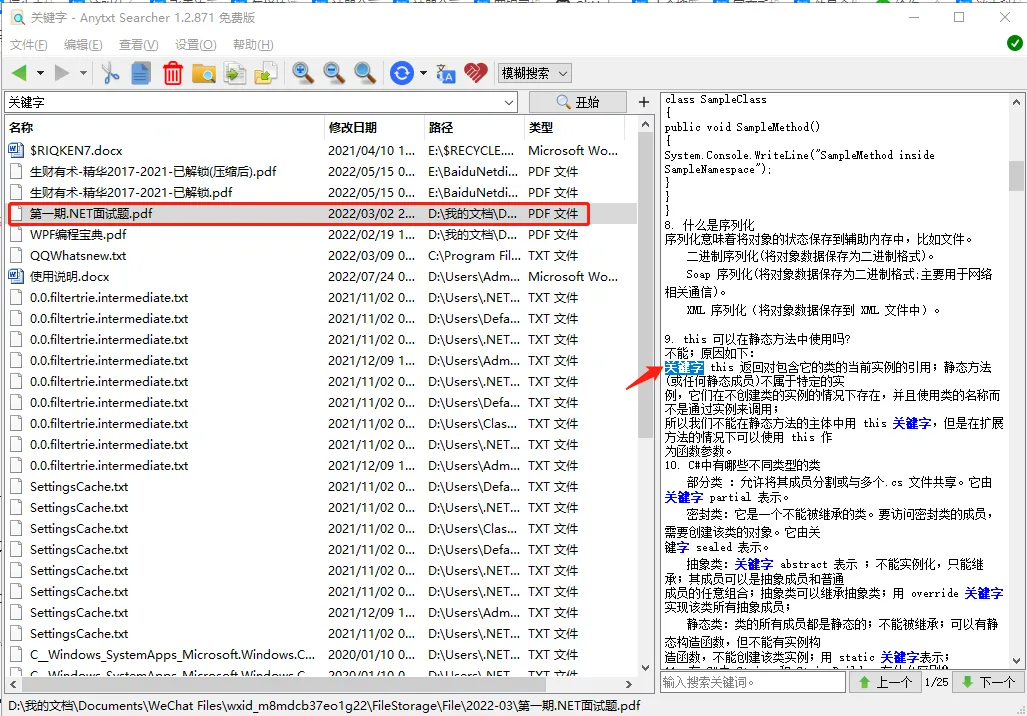Viewport: 1027px width, 716px height.
Task: Open the 查看(V) menu
Action: click(138, 45)
